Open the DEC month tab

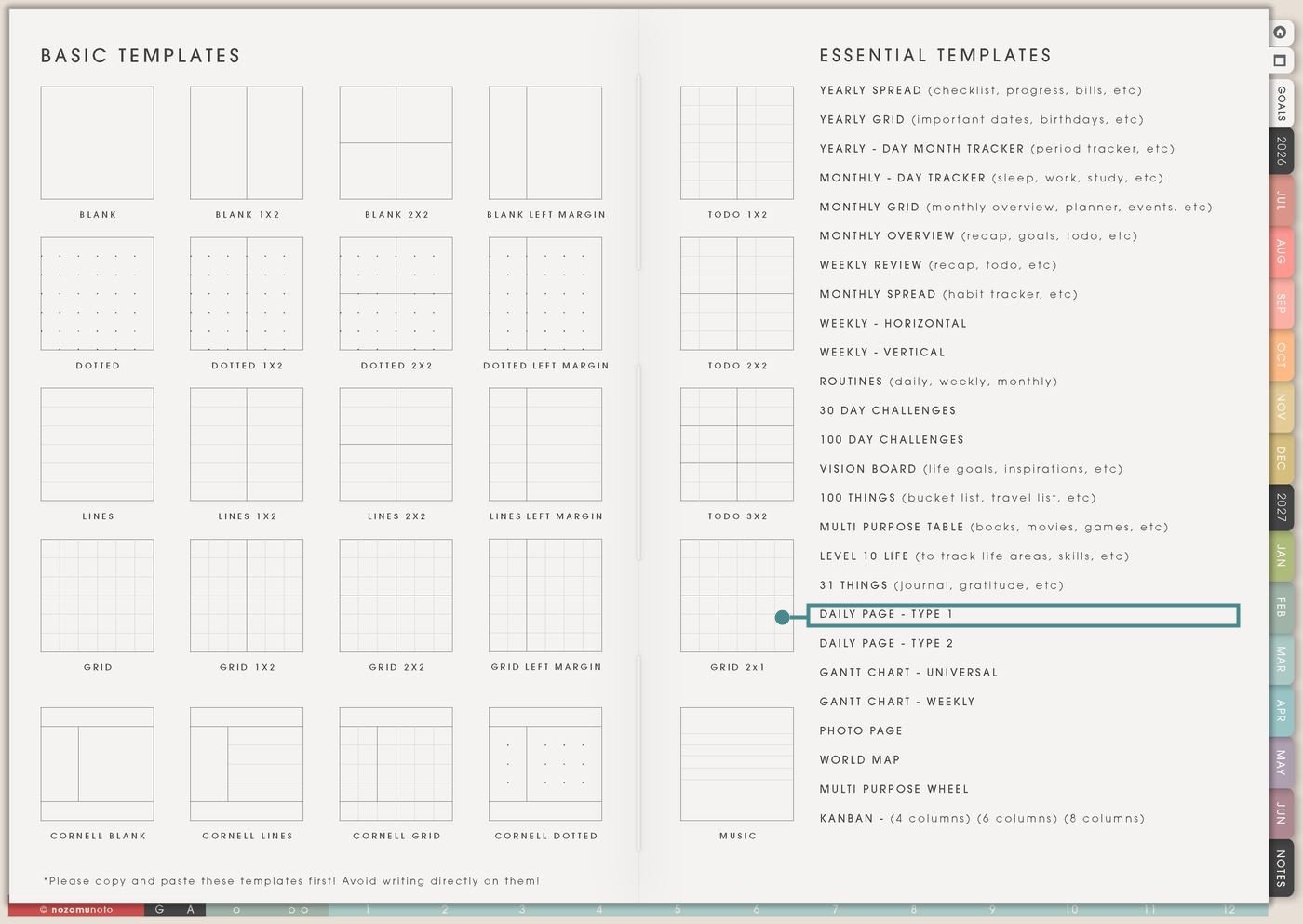pyautogui.click(x=1281, y=458)
